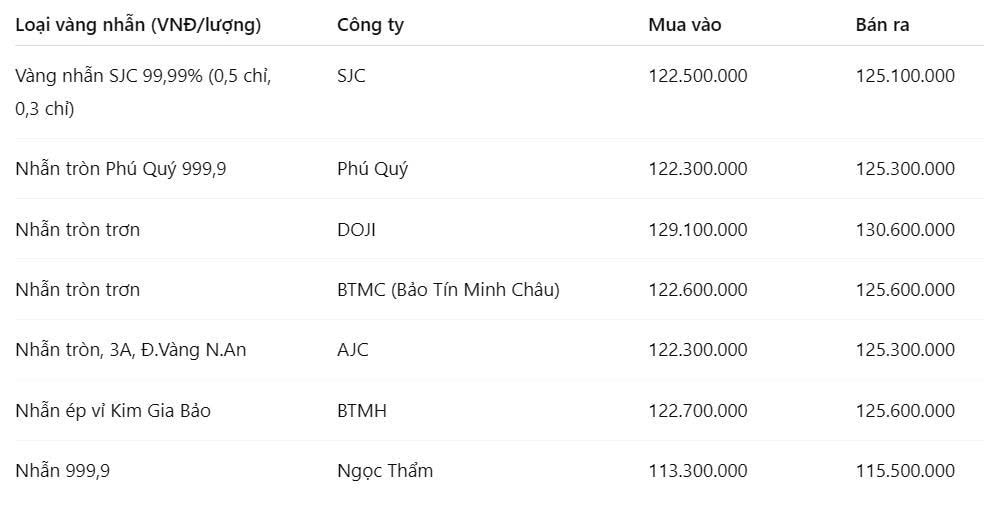Click Ngọc Thẩm sell price 115.500.000
The width and height of the screenshot is (984, 508).
pyautogui.click(x=905, y=471)
